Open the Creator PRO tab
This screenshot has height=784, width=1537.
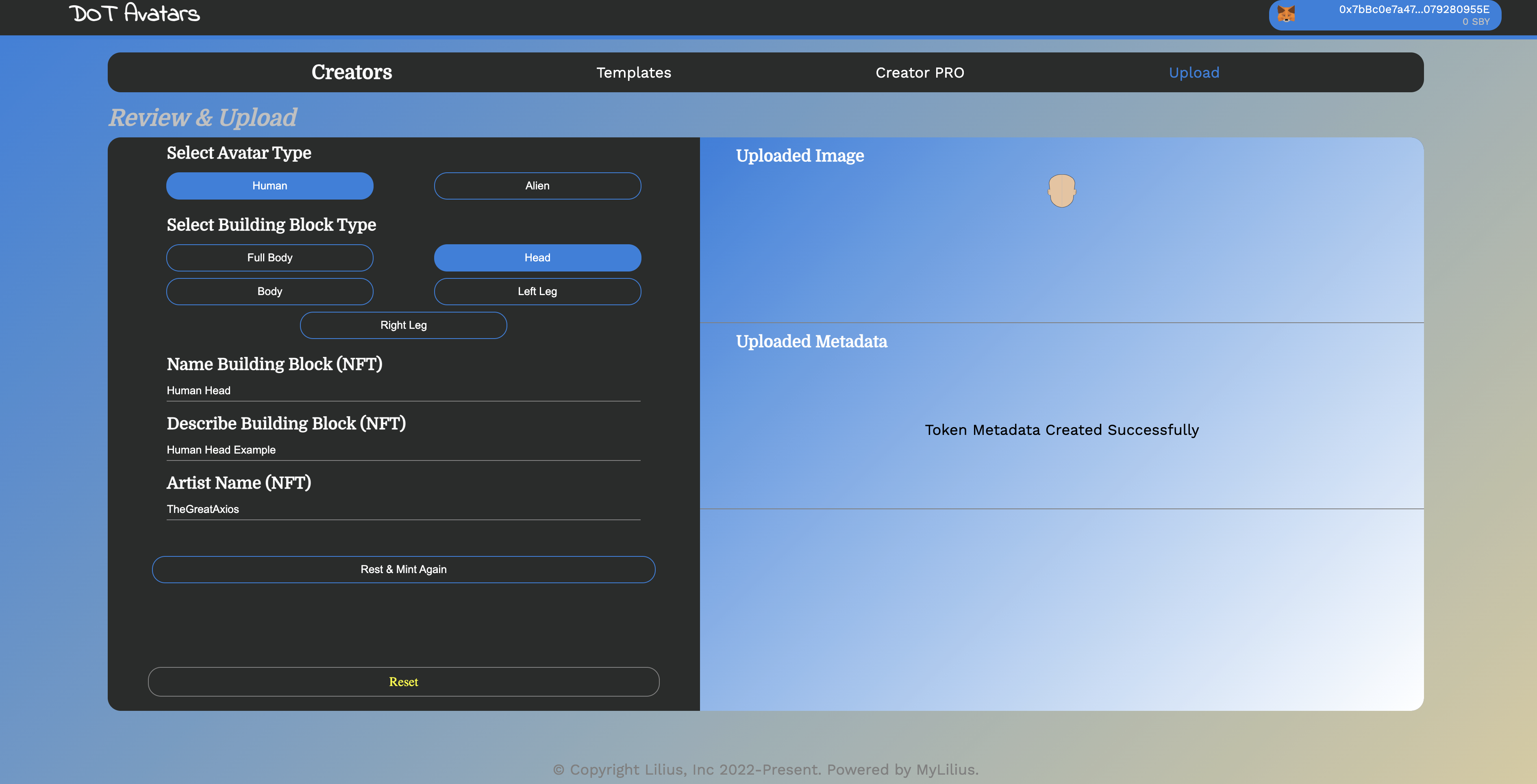[x=920, y=73]
